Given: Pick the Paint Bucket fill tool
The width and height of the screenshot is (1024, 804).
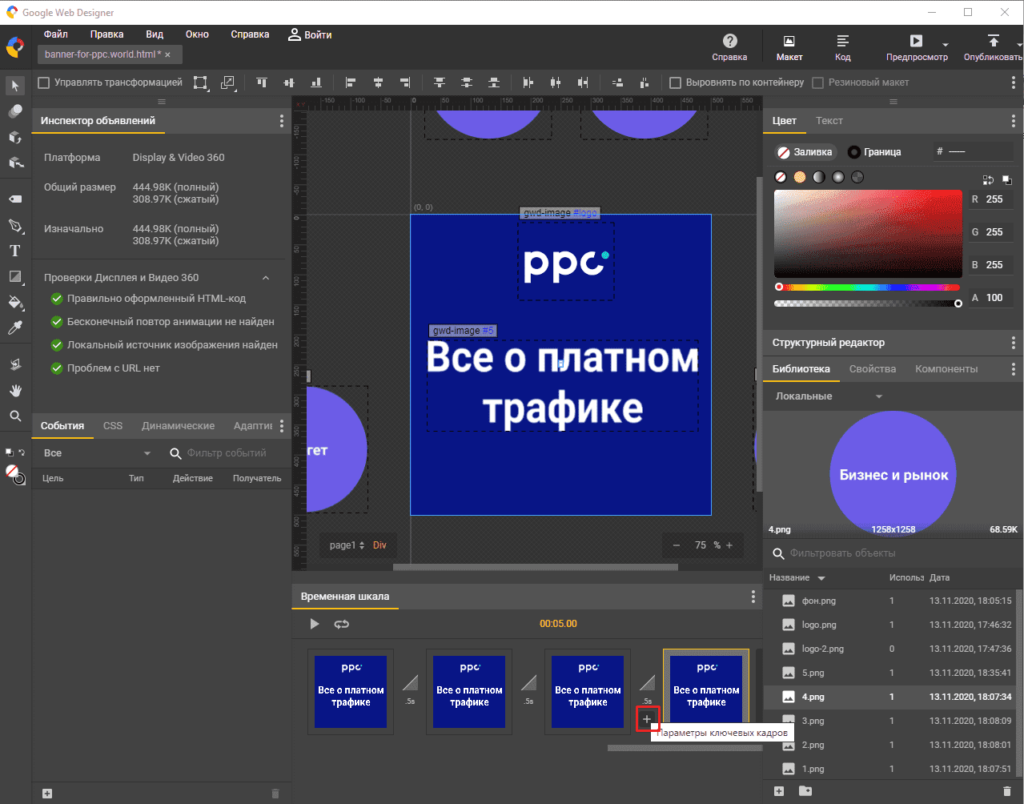Looking at the screenshot, I should [x=15, y=302].
